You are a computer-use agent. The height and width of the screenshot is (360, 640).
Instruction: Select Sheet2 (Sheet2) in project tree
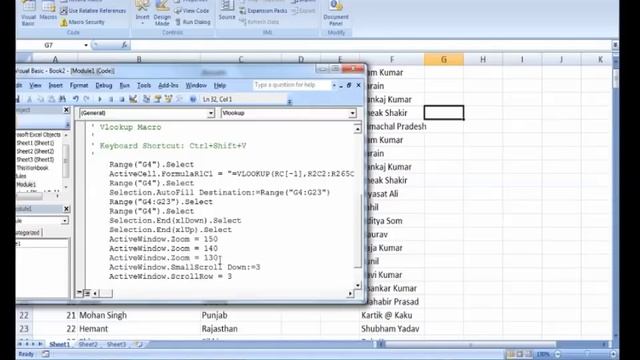click(35, 151)
